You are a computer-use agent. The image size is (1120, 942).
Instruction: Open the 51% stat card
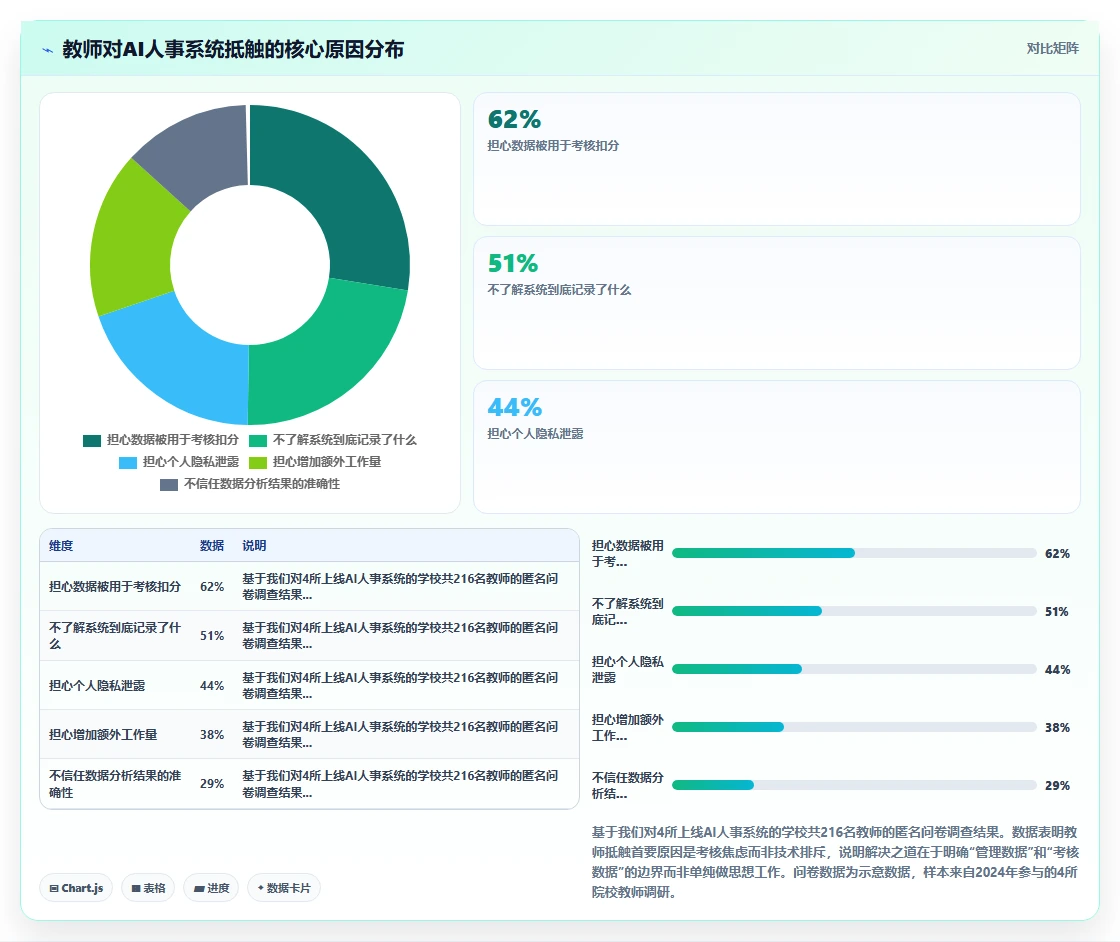[x=776, y=303]
